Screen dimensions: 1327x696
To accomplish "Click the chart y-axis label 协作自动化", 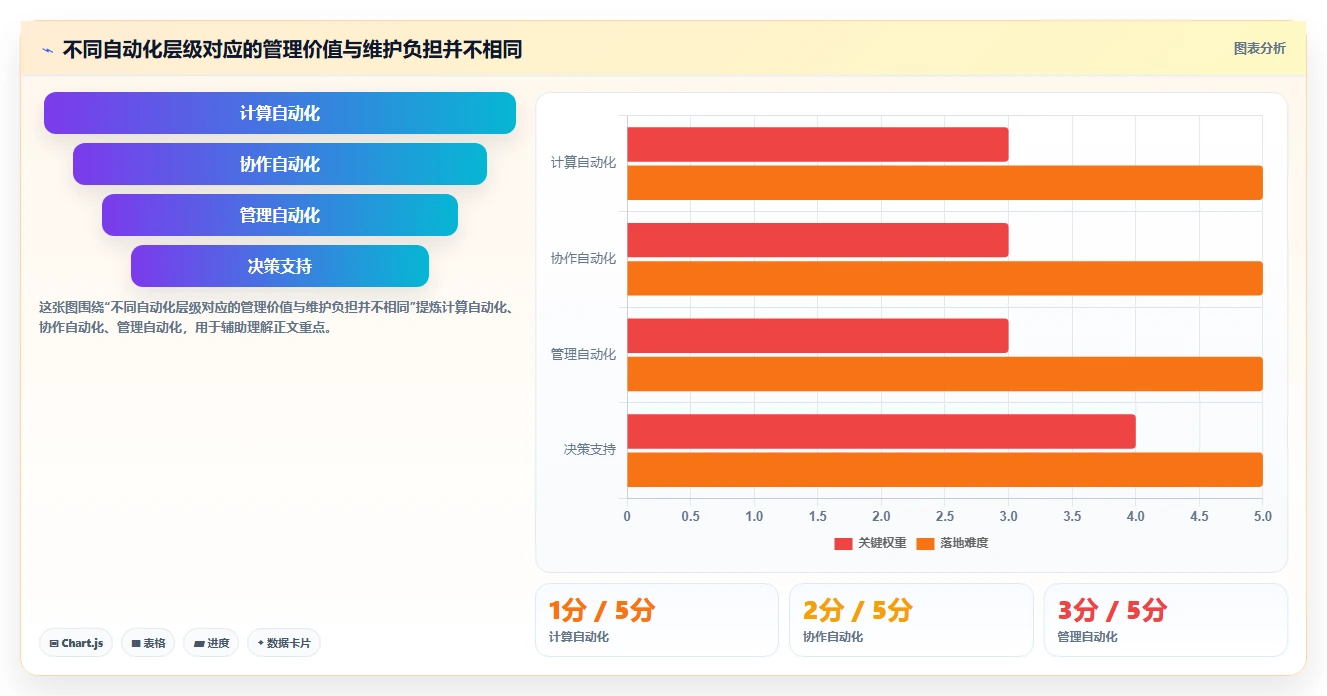I will tap(583, 258).
